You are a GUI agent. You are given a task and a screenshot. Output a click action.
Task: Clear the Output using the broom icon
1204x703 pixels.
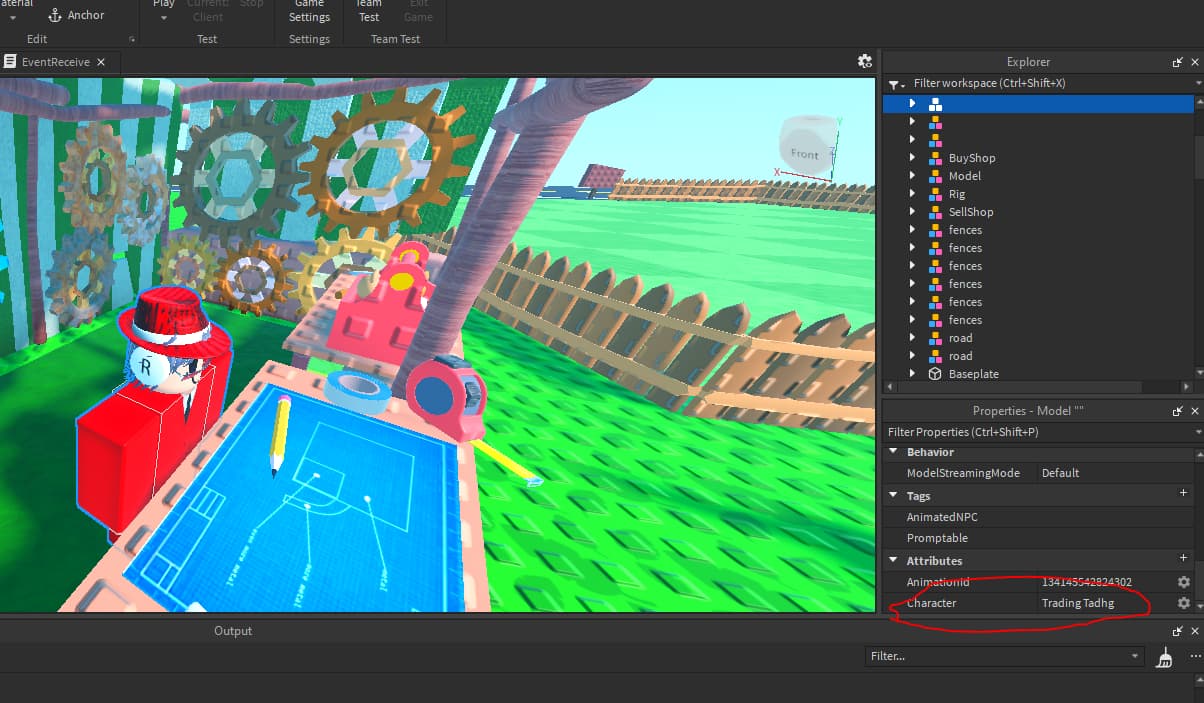[x=1164, y=657]
